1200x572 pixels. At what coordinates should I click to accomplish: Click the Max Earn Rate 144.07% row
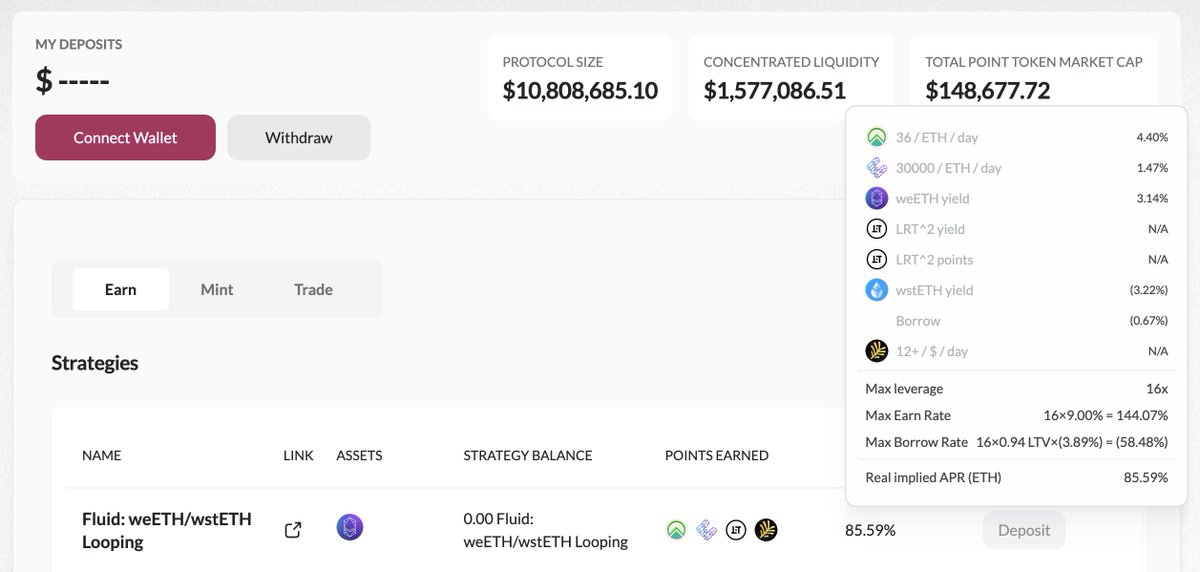pyautogui.click(x=1016, y=415)
